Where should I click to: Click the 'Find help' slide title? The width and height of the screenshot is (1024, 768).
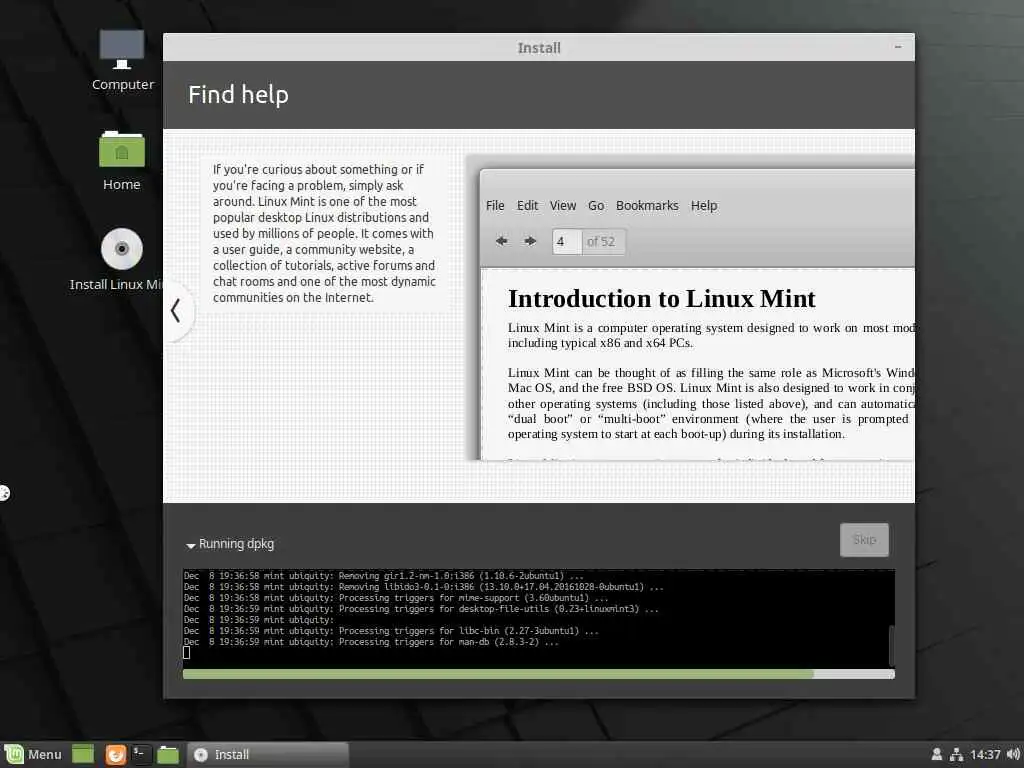238,95
